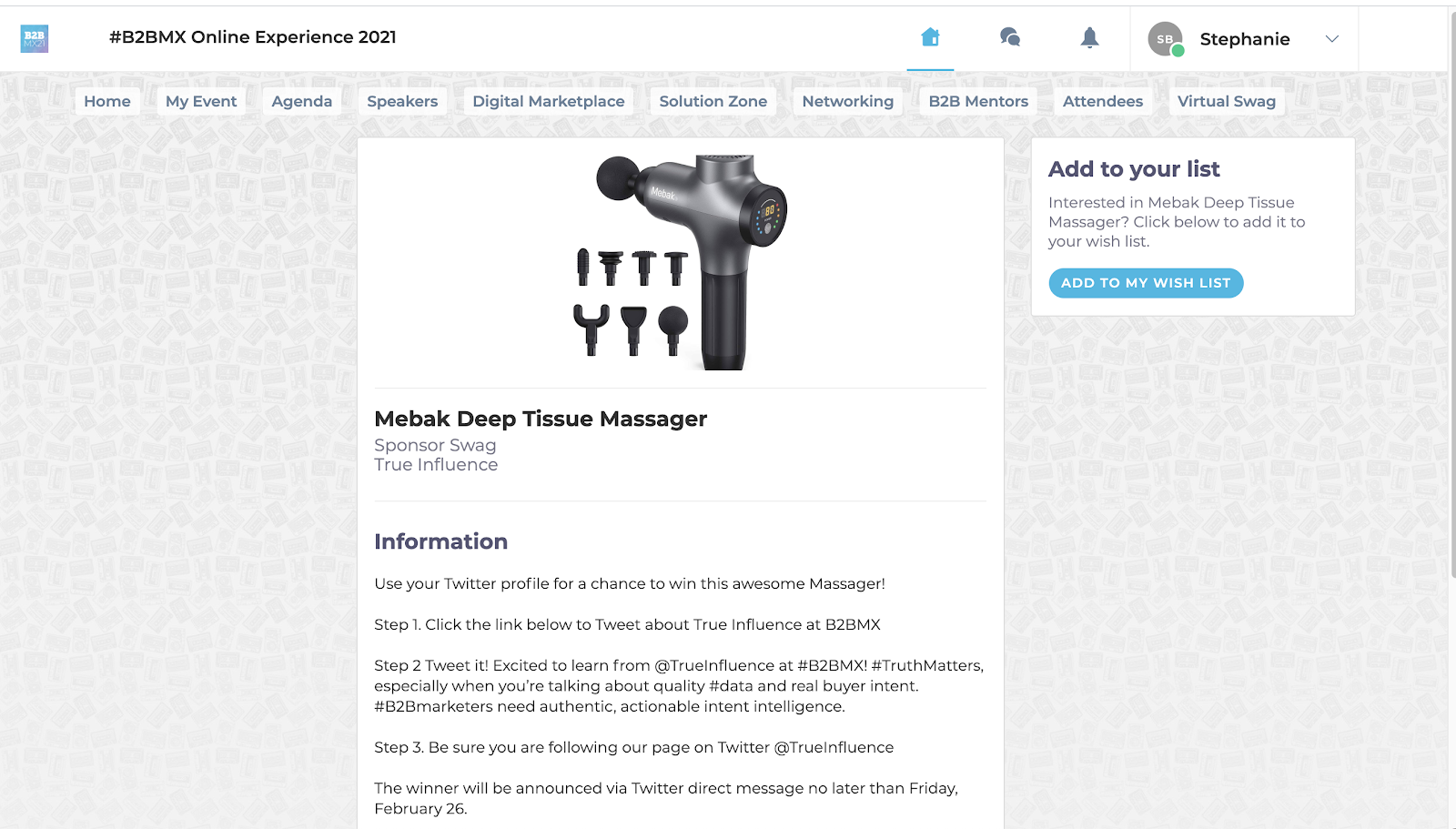Click the #B2BMX Online Experience 2021 title

253,37
